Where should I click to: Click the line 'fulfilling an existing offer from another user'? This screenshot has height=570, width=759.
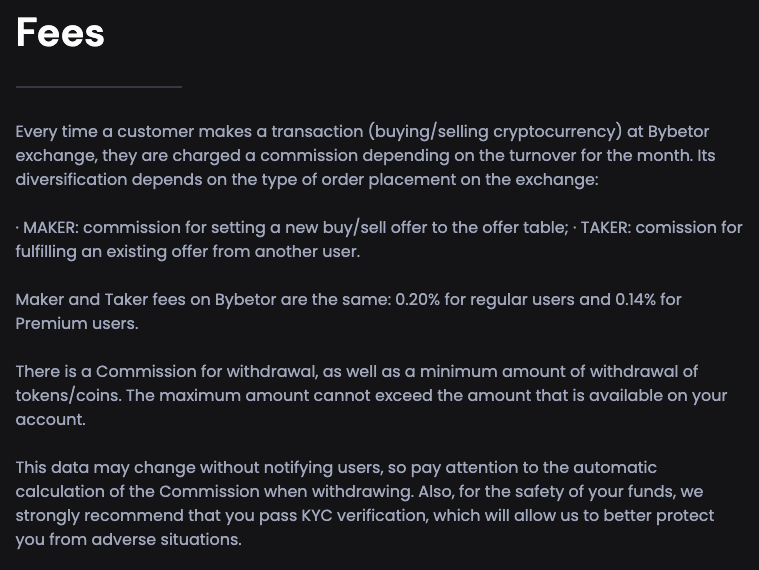click(x=188, y=252)
